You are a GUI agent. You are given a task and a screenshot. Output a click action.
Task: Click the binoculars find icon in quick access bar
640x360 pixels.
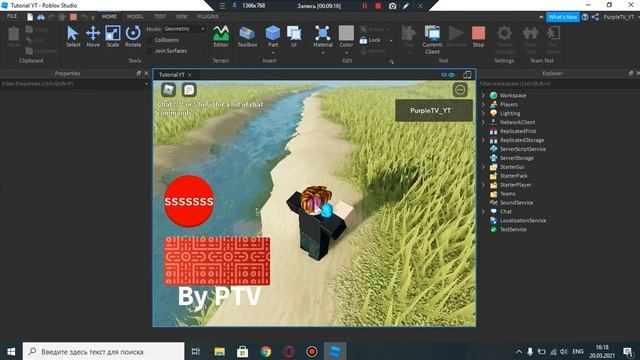[x=41, y=17]
